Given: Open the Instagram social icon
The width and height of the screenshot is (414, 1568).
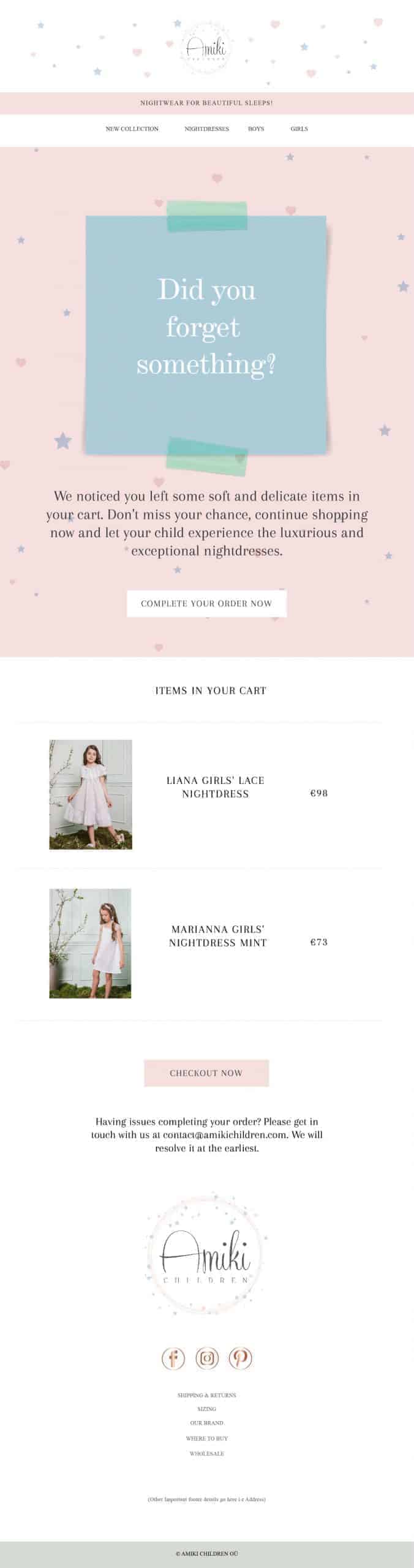Looking at the screenshot, I should click(207, 1358).
